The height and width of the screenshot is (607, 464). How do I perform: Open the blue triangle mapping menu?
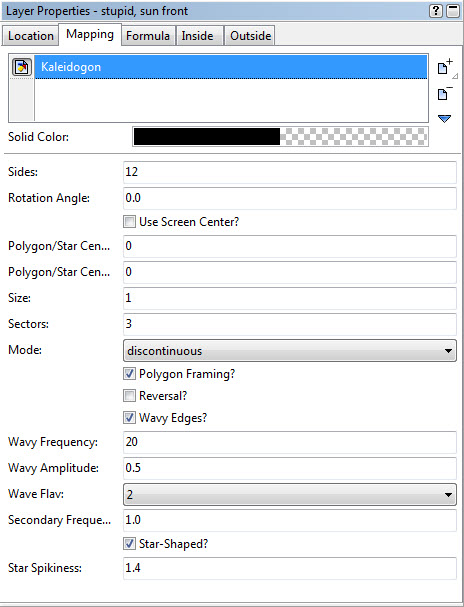click(x=445, y=119)
